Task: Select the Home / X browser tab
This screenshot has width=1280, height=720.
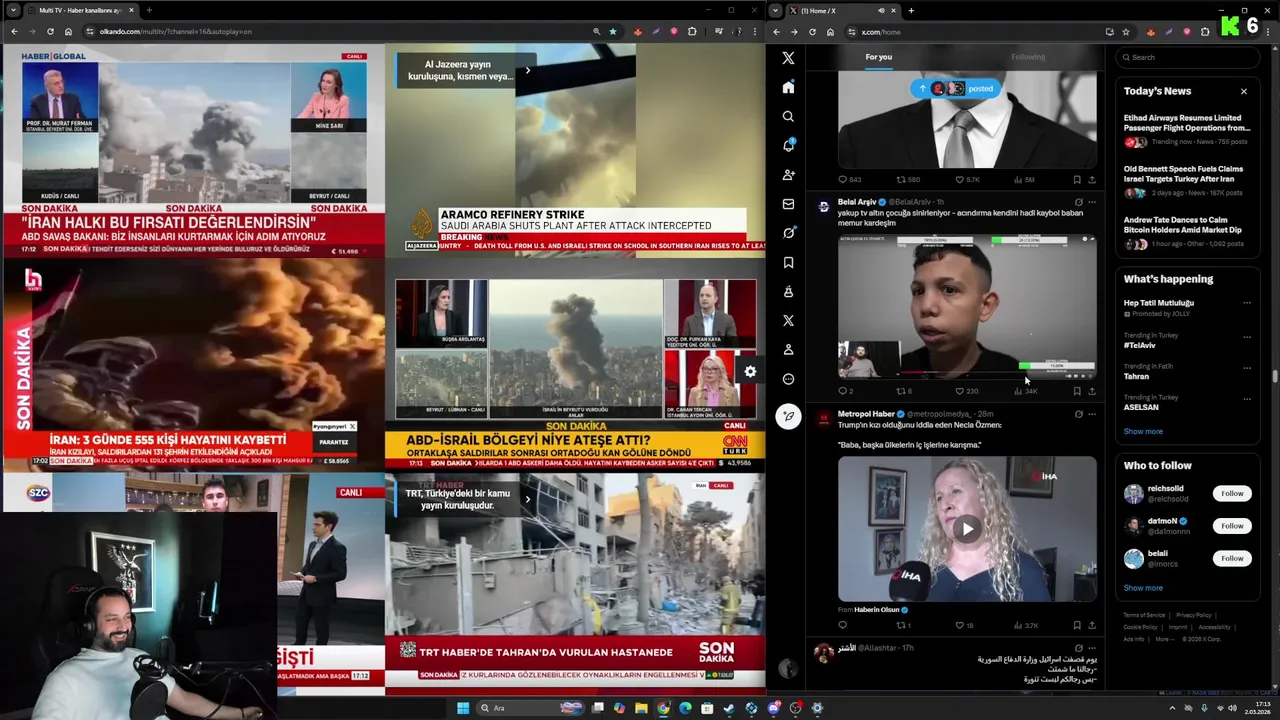Action: pos(842,10)
